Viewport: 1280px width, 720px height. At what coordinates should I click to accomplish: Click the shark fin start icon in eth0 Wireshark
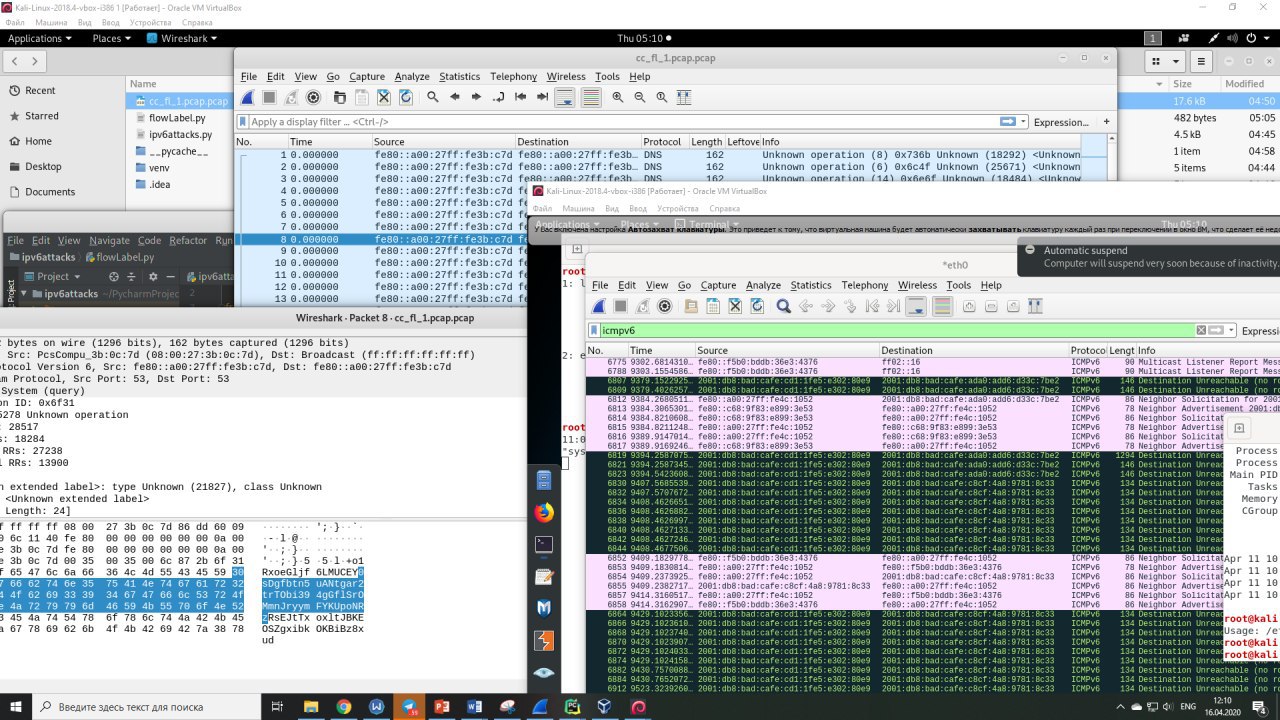pos(599,306)
